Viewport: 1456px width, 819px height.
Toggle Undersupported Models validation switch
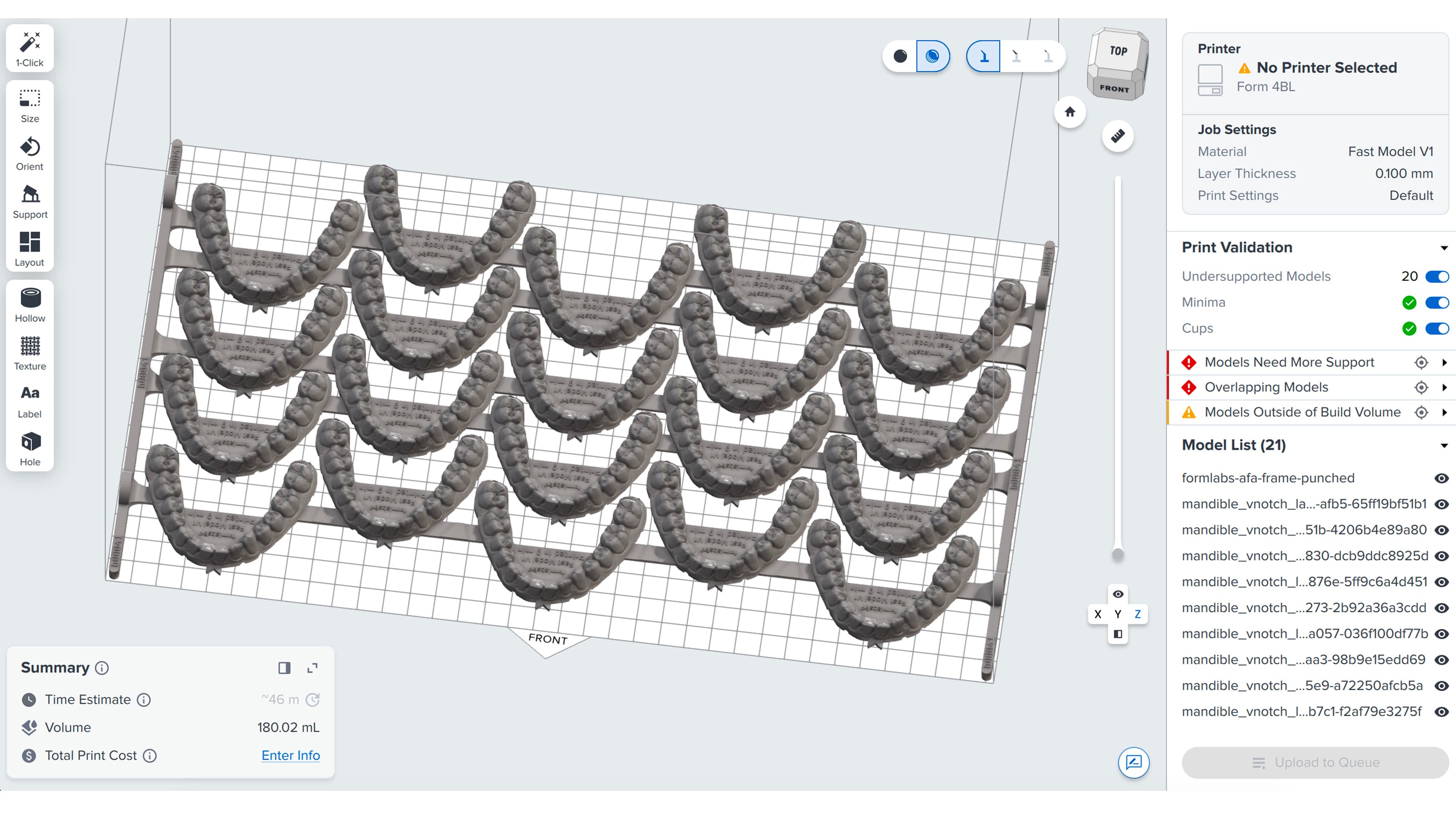click(1437, 276)
